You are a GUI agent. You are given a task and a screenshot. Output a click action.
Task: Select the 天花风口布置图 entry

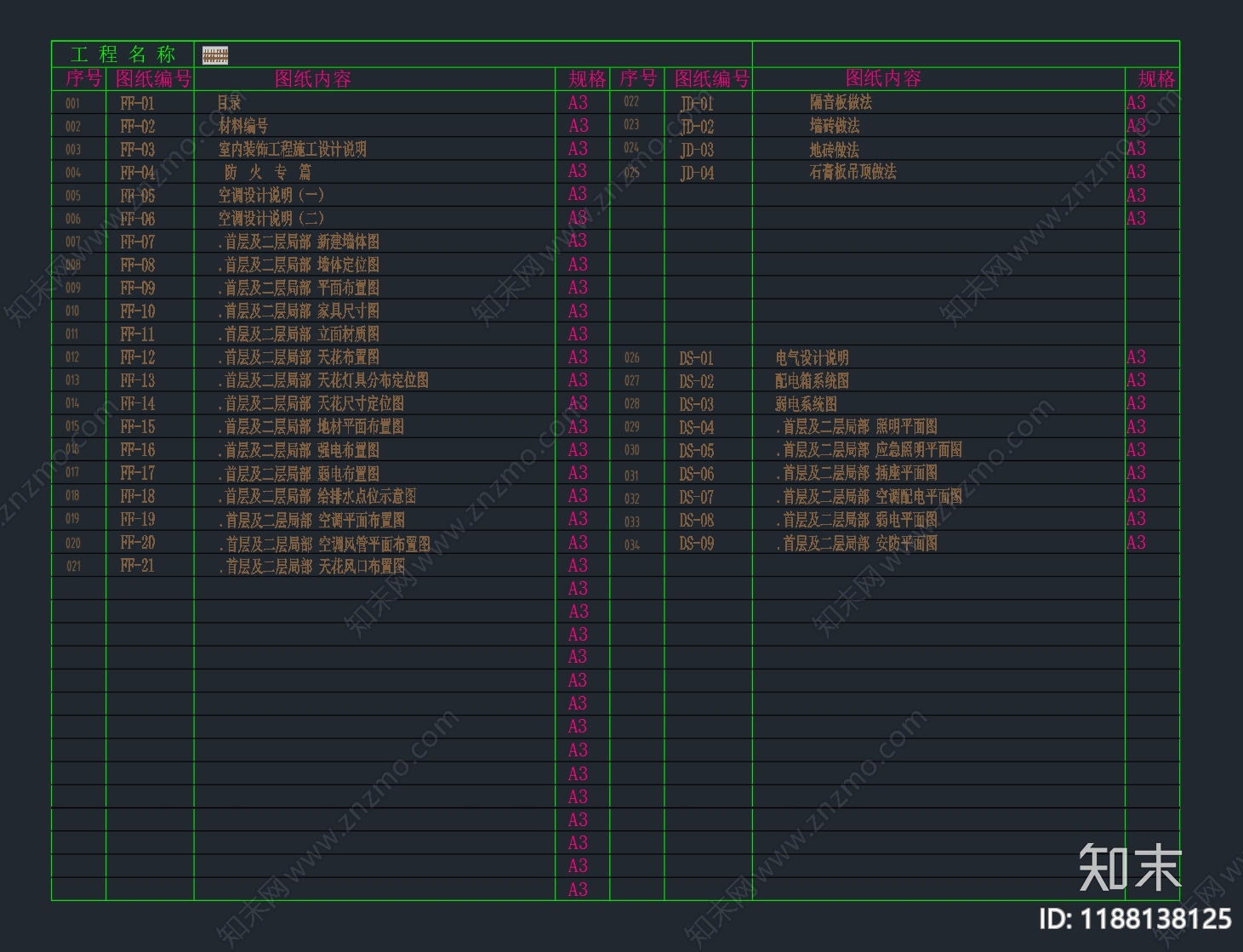point(312,567)
